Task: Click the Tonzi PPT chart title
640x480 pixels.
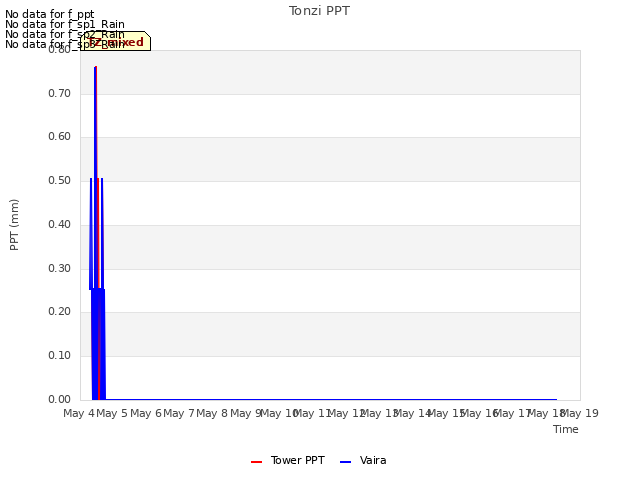Action: point(319,11)
